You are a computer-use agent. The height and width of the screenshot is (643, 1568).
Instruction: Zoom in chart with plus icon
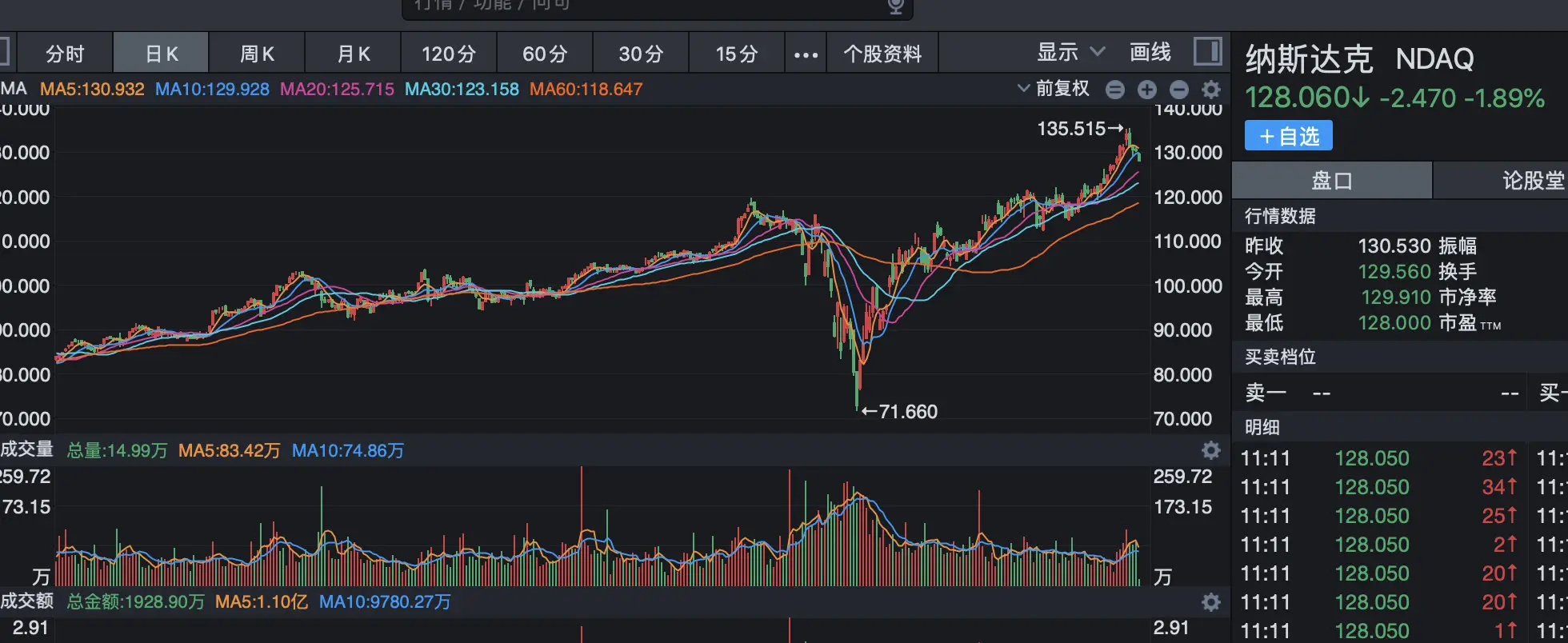(x=1147, y=90)
